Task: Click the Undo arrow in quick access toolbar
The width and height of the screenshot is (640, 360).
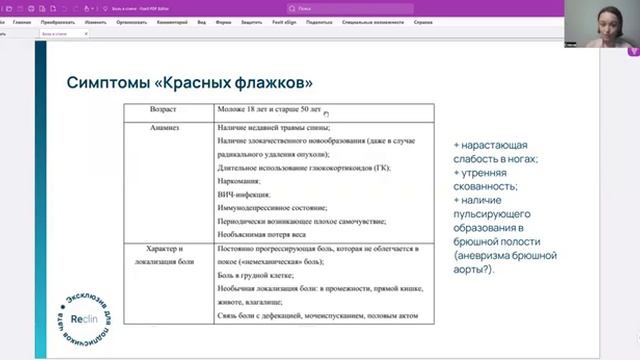Action: tap(64, 9)
